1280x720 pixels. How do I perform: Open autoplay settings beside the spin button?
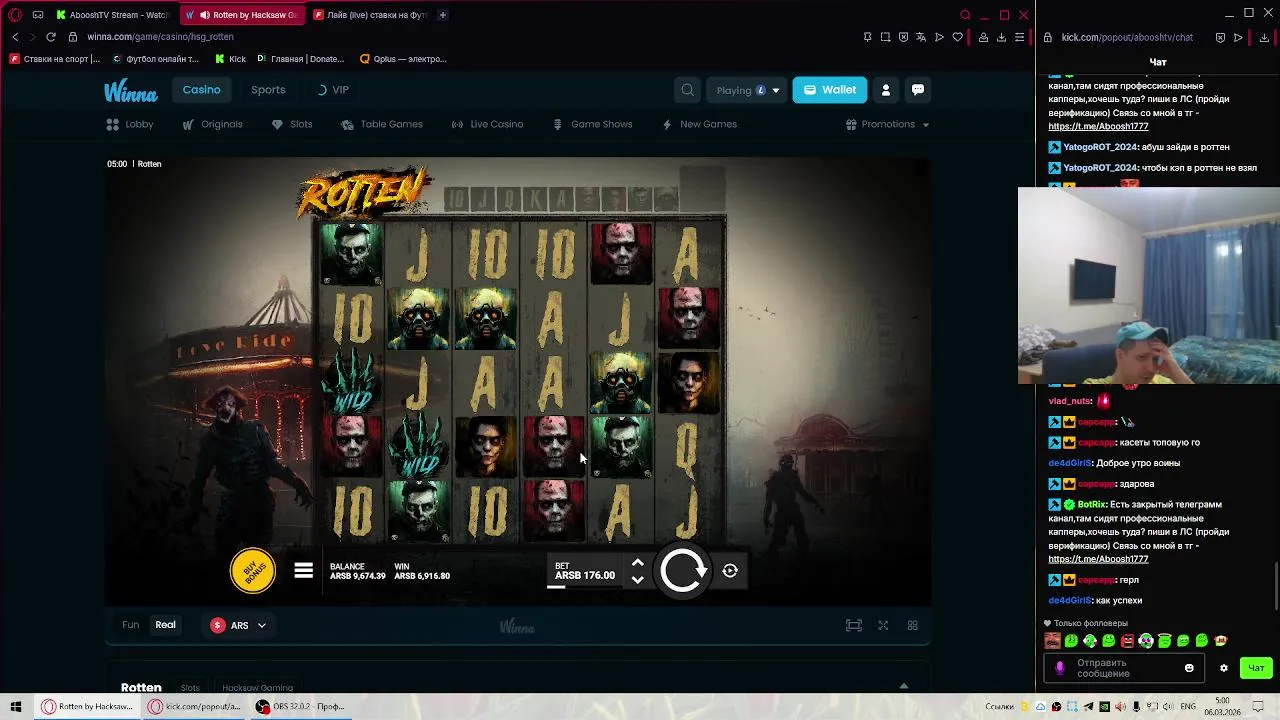730,571
